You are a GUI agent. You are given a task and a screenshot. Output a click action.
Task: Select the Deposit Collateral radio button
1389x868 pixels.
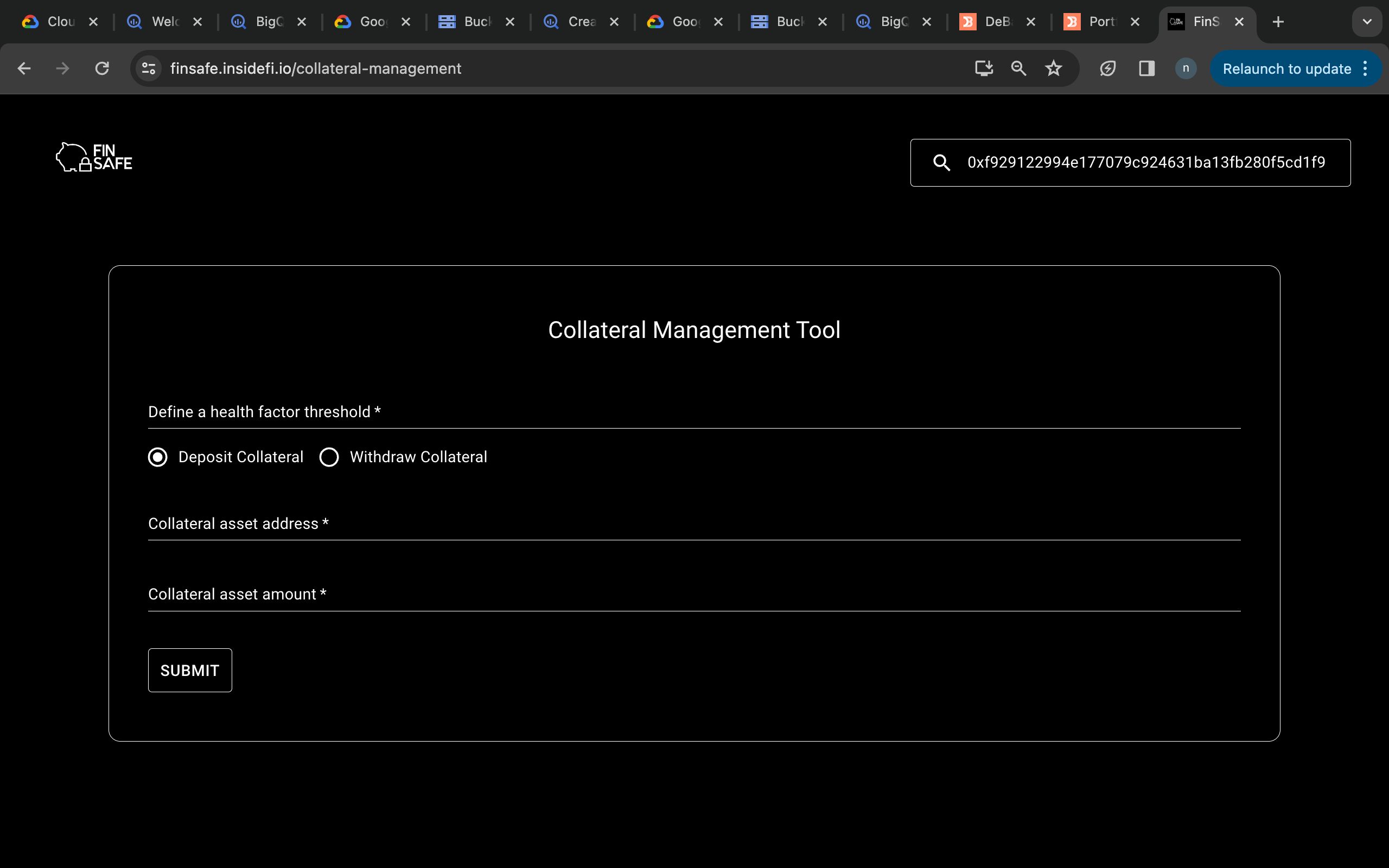[157, 457]
